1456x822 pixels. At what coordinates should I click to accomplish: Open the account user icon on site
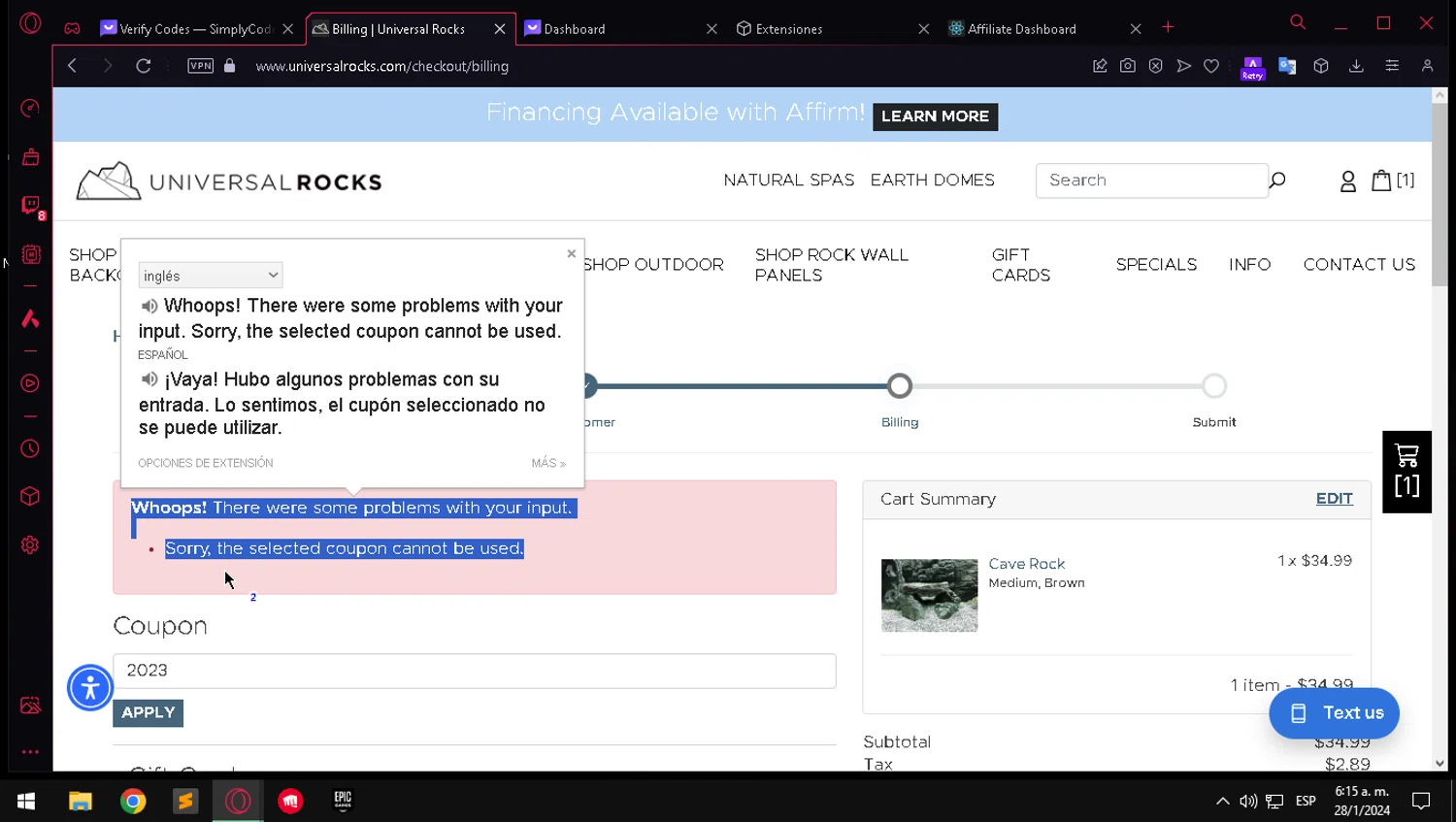(x=1348, y=181)
